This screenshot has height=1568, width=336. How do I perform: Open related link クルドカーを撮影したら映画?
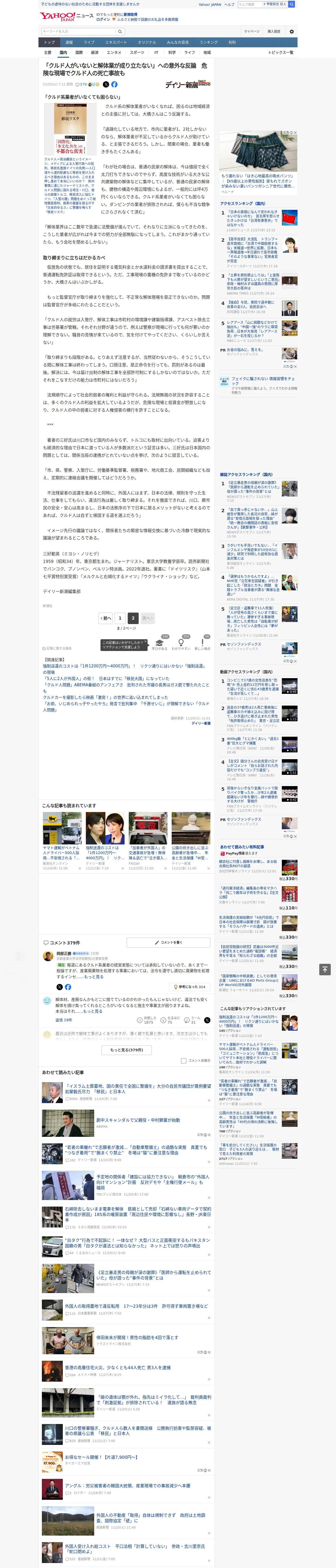point(105,697)
